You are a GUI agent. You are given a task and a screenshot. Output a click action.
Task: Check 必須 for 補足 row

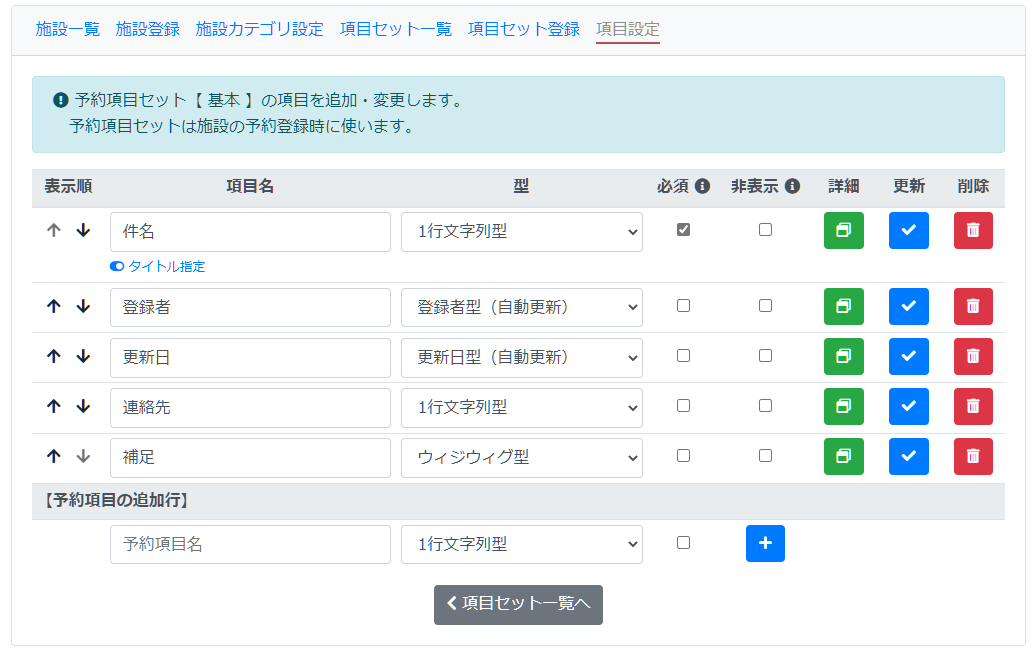[683, 456]
